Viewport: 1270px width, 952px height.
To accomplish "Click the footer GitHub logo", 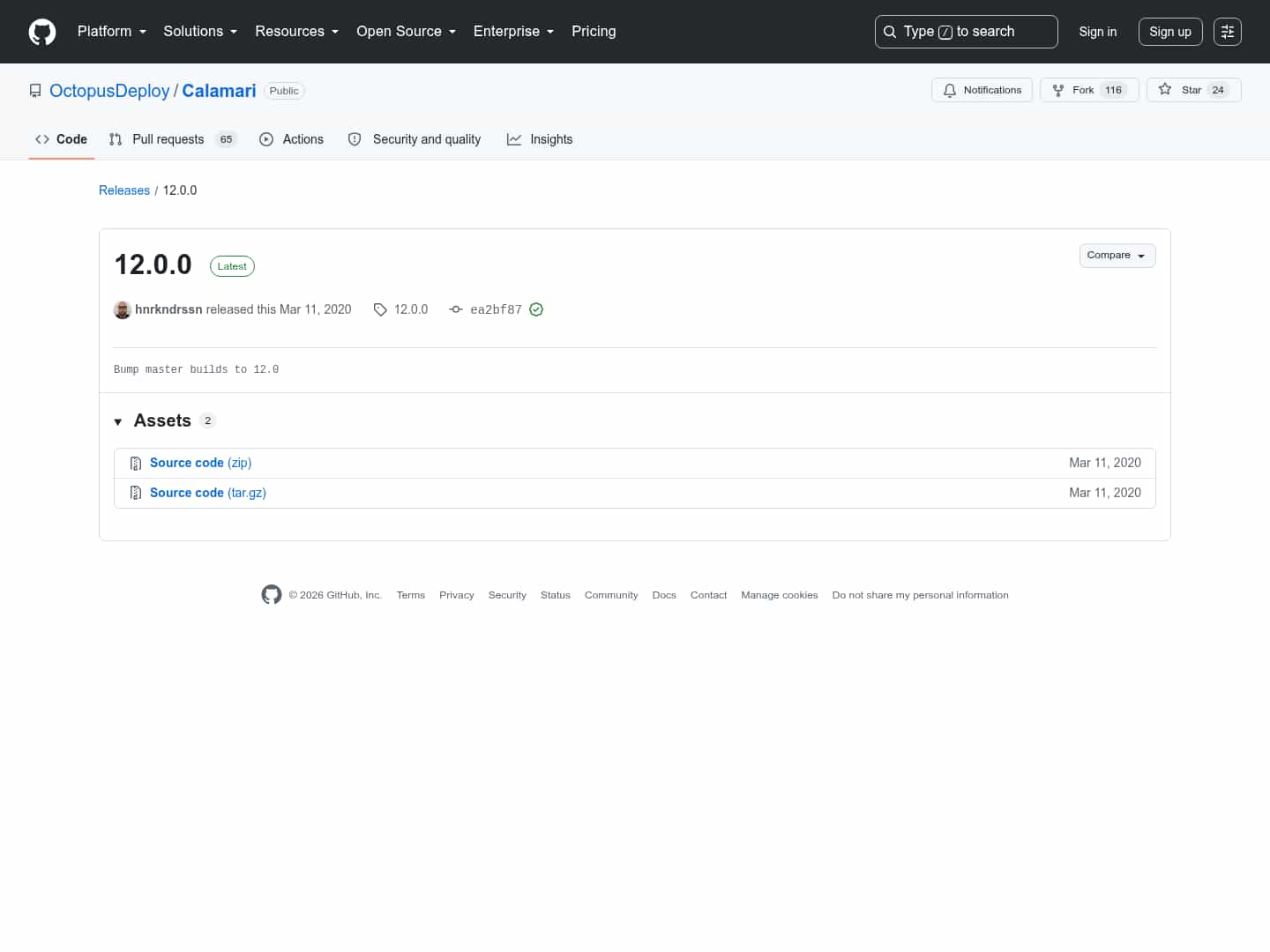I will 272,595.
